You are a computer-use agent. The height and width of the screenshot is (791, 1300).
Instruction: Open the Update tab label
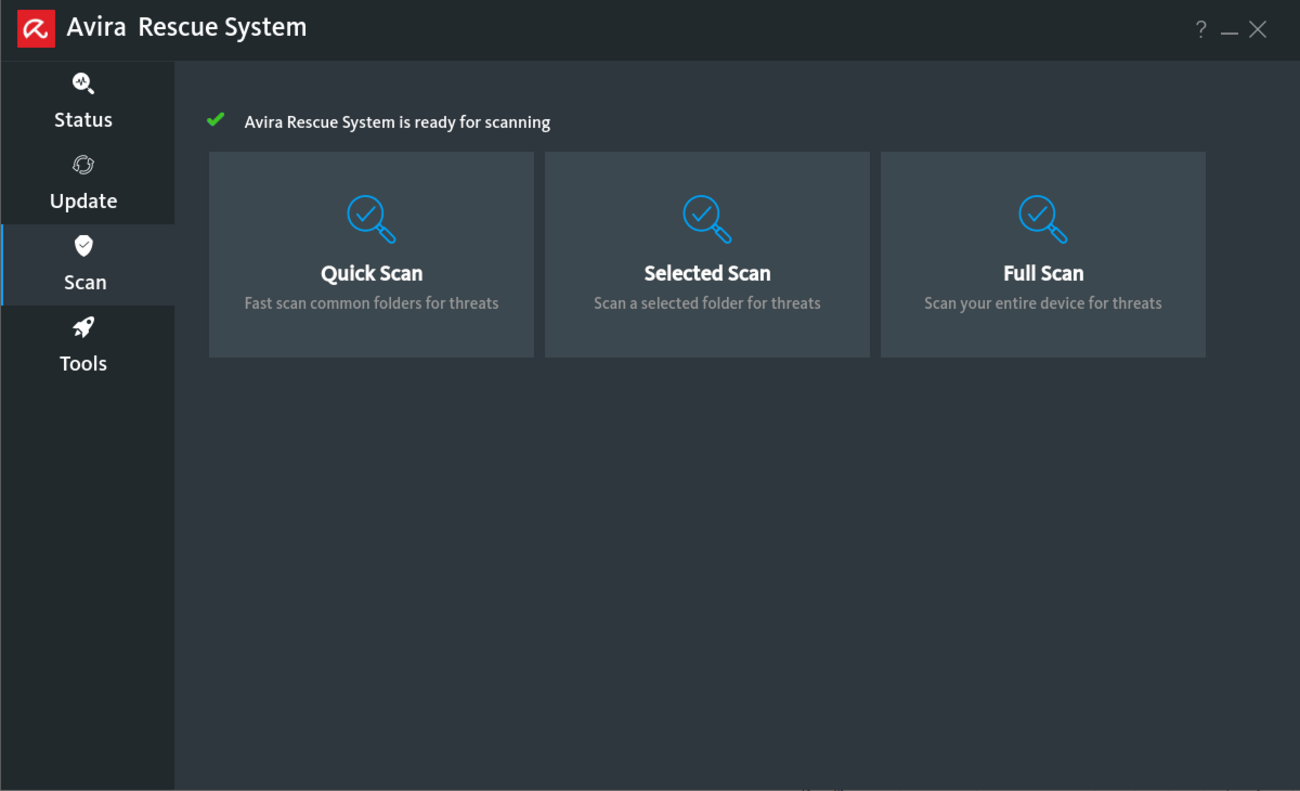coord(83,201)
